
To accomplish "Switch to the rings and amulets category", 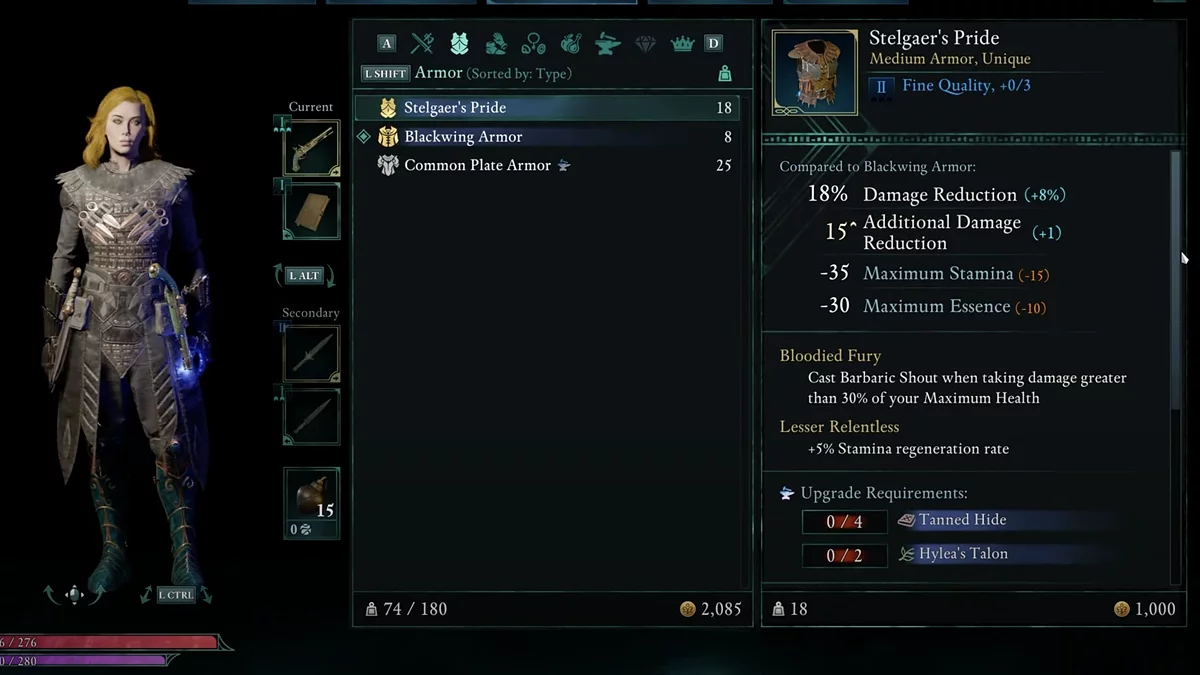I will click(534, 43).
